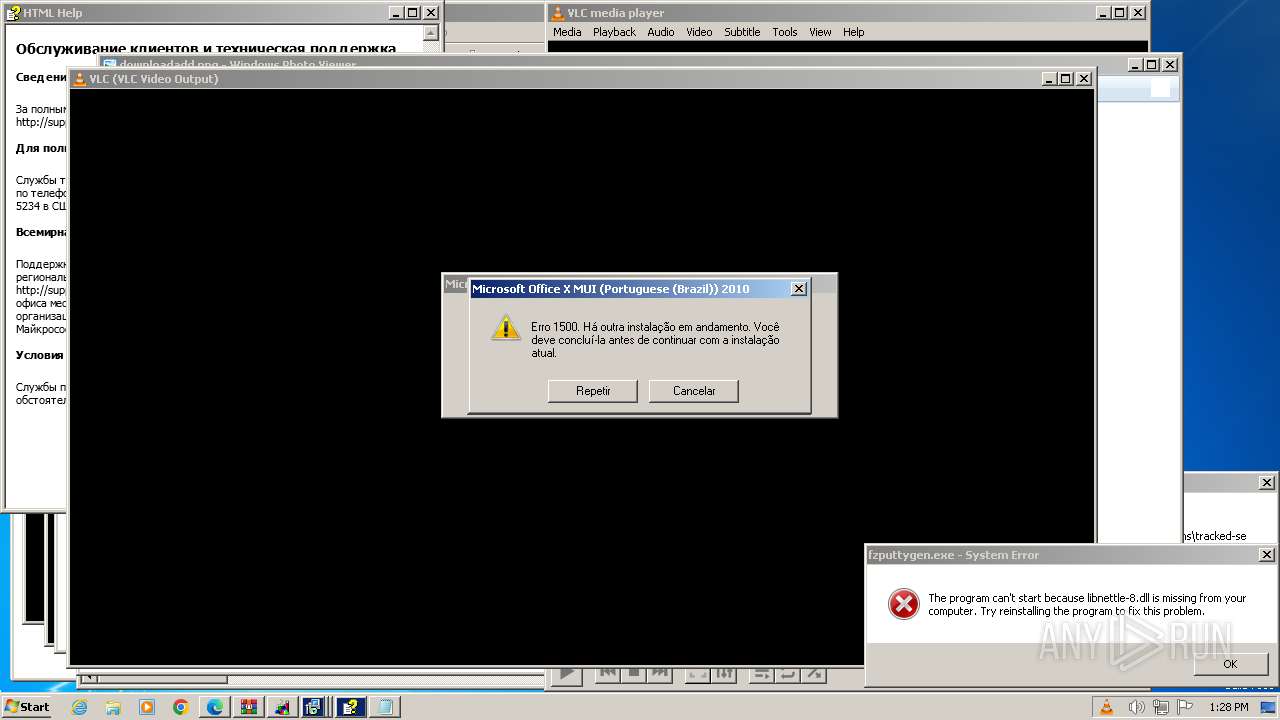
Task: Click VLC's Stop playback button
Action: click(634, 674)
